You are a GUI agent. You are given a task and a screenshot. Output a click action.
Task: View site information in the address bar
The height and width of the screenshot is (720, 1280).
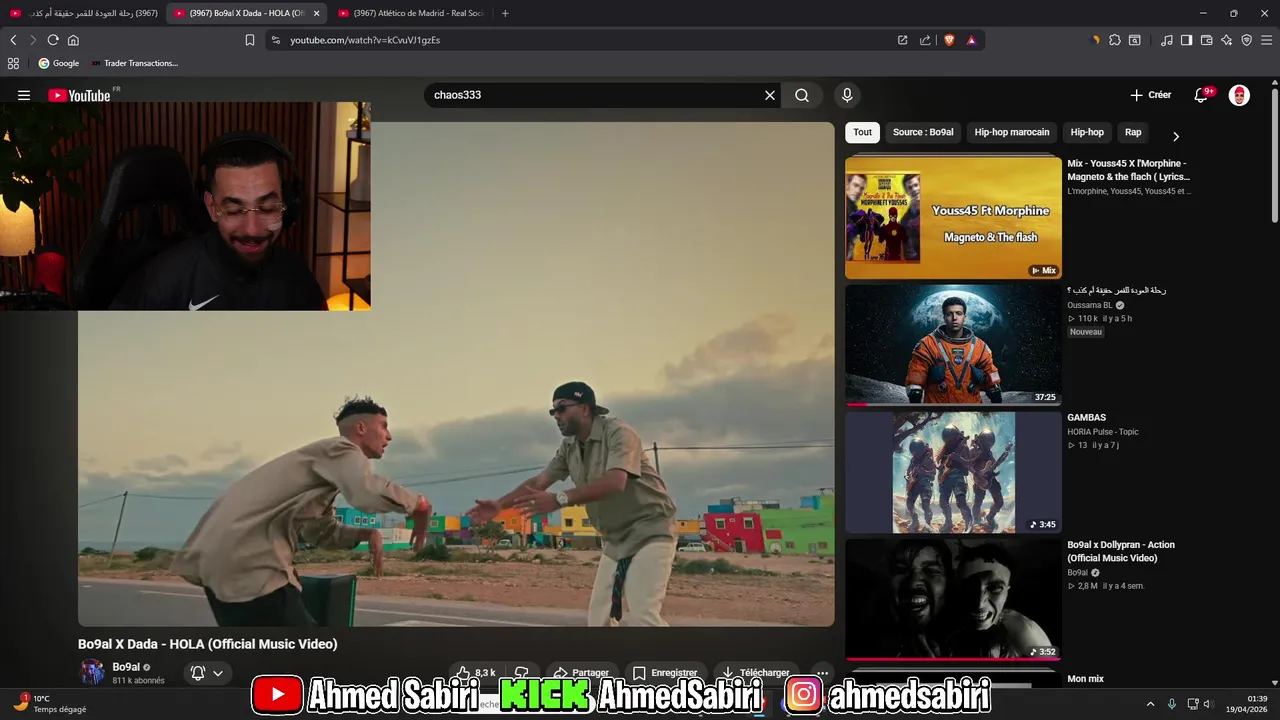click(x=276, y=40)
